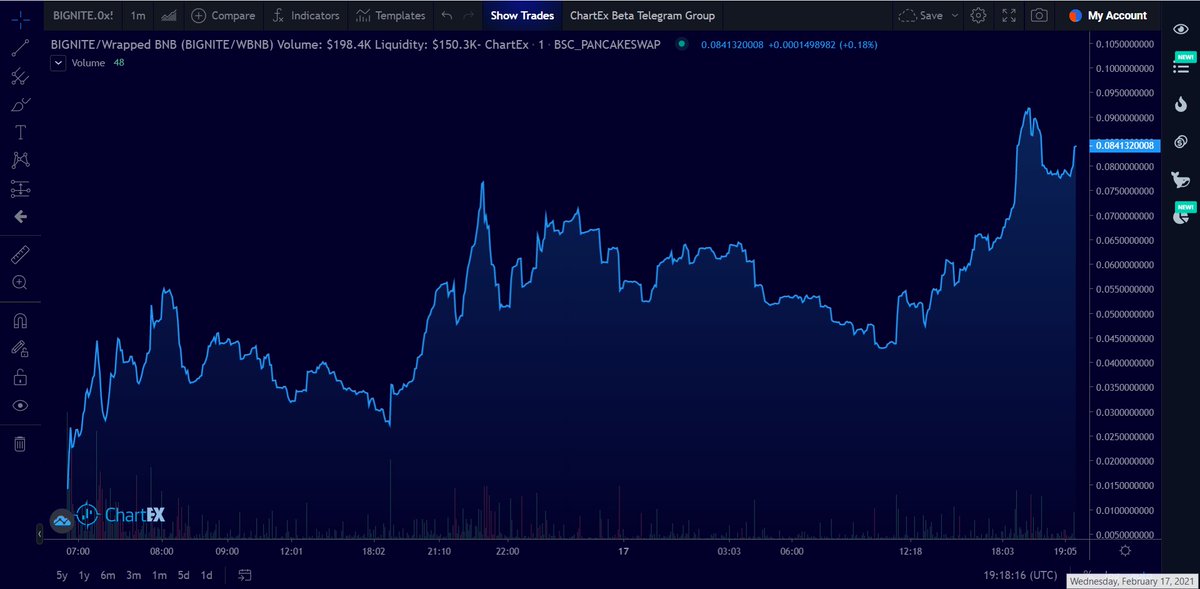Click the Show Trades button
The image size is (1200, 589).
(522, 16)
